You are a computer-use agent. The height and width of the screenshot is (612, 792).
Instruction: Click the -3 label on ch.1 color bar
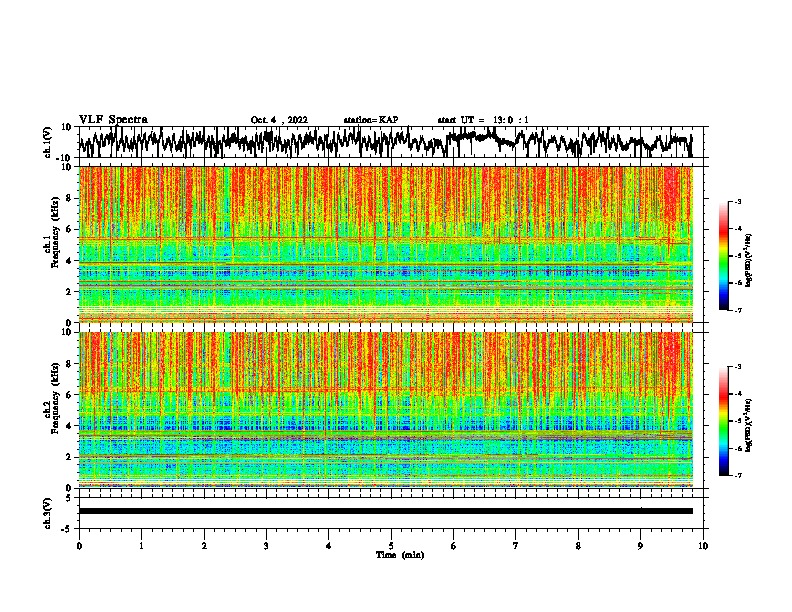[737, 201]
